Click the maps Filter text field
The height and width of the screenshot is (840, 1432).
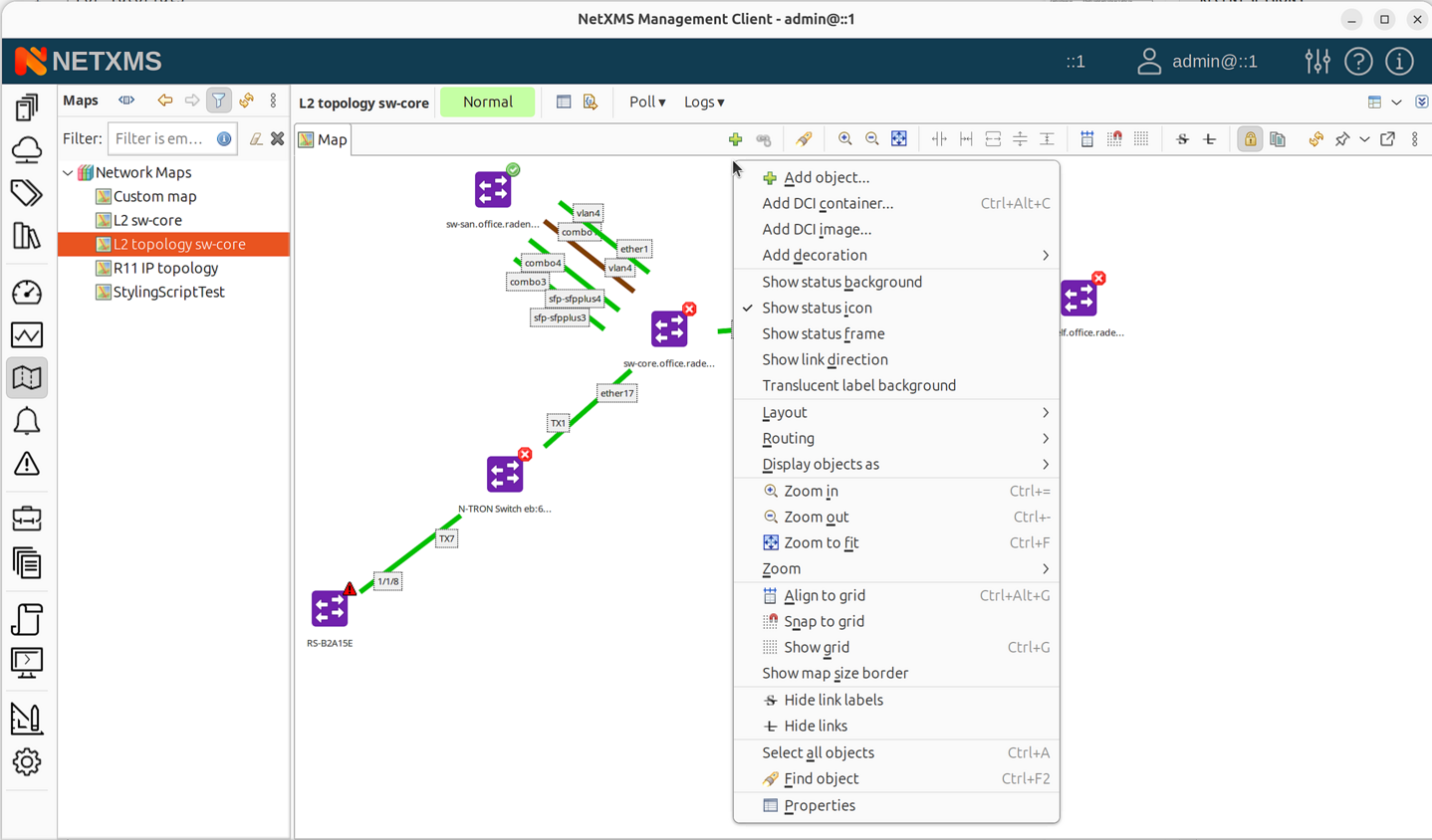pyautogui.click(x=159, y=139)
